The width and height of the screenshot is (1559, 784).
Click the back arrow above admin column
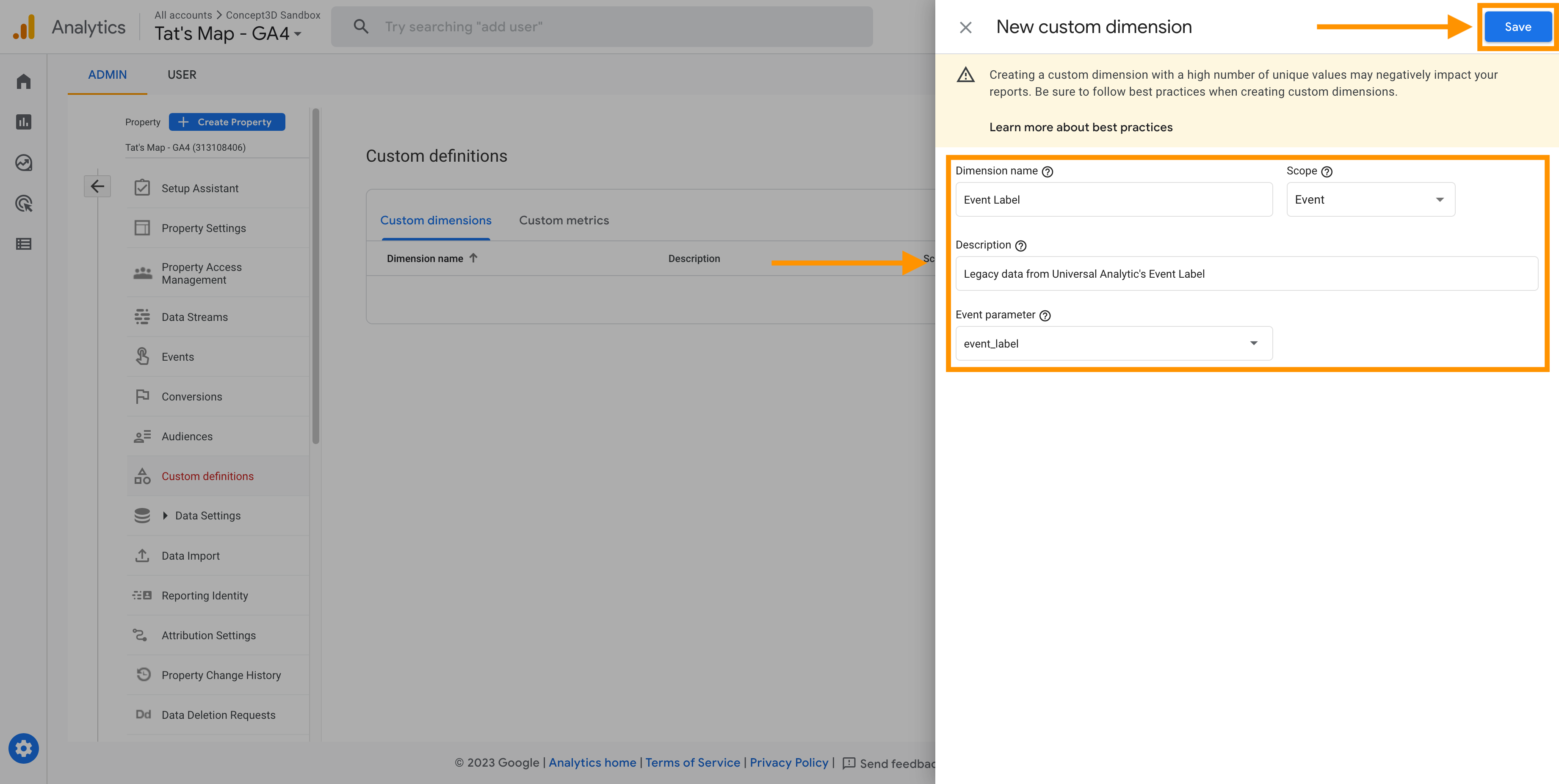pyautogui.click(x=97, y=186)
